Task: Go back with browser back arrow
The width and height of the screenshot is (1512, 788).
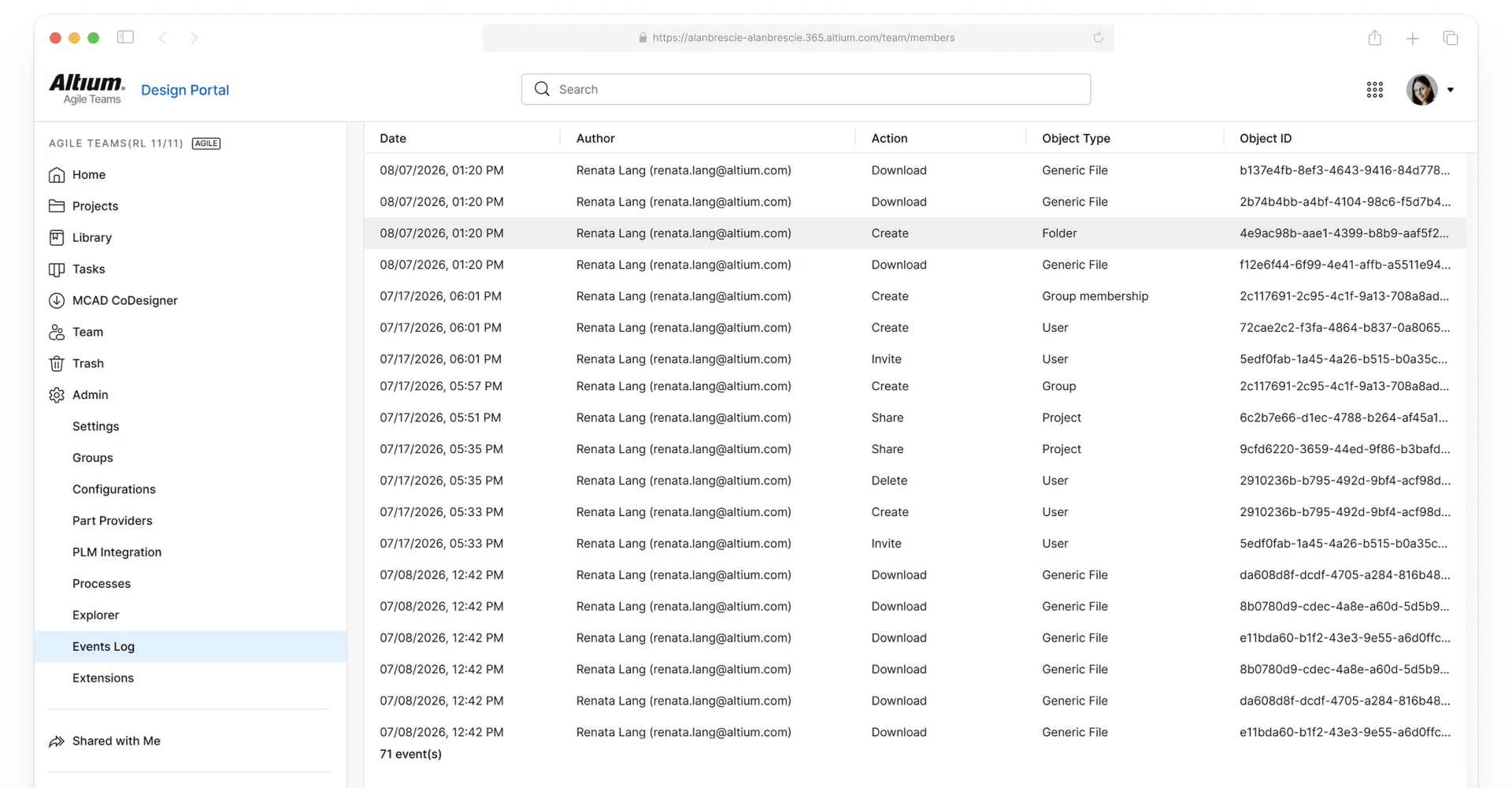Action: click(x=163, y=38)
